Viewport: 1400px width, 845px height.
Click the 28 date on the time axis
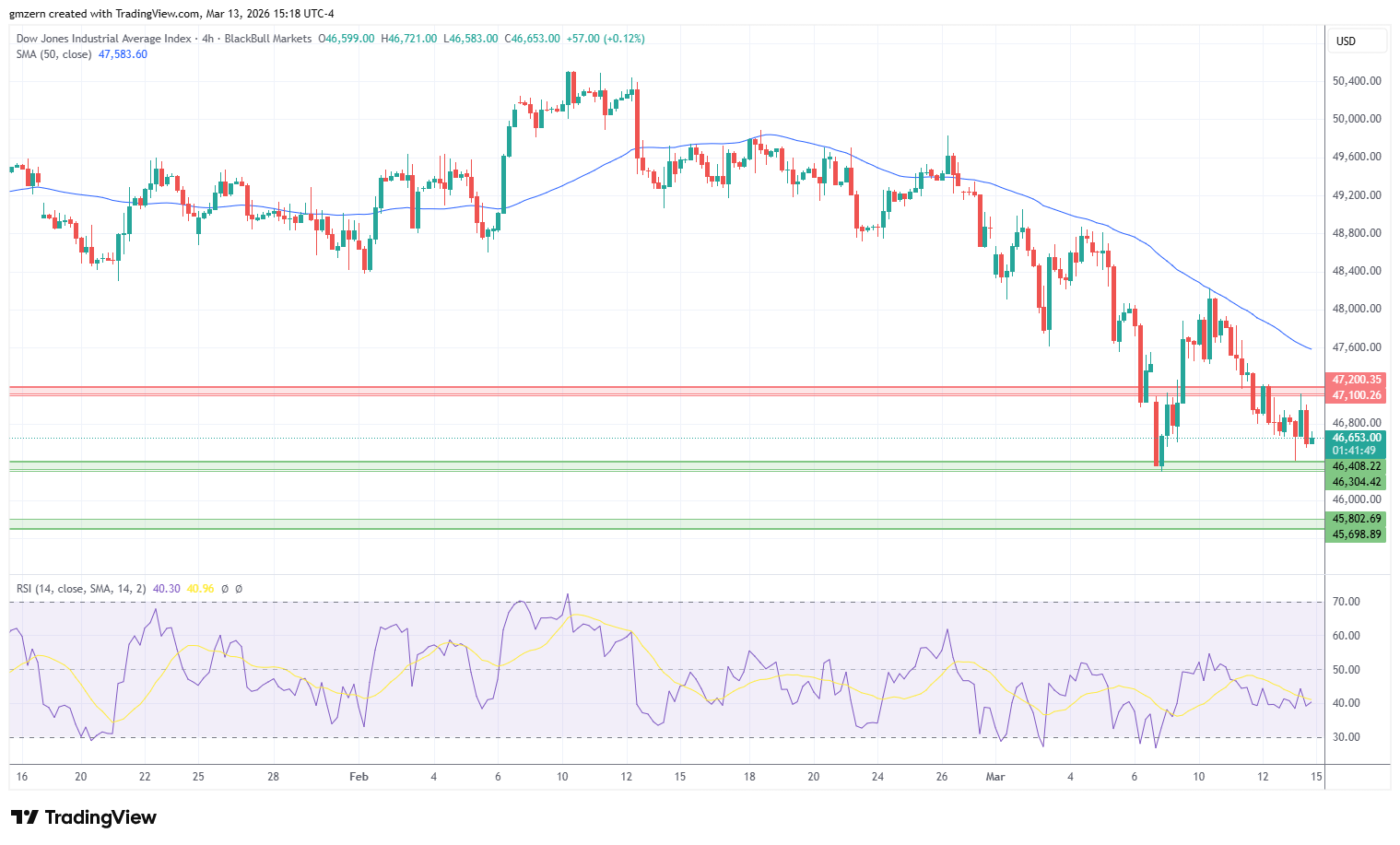click(x=274, y=777)
